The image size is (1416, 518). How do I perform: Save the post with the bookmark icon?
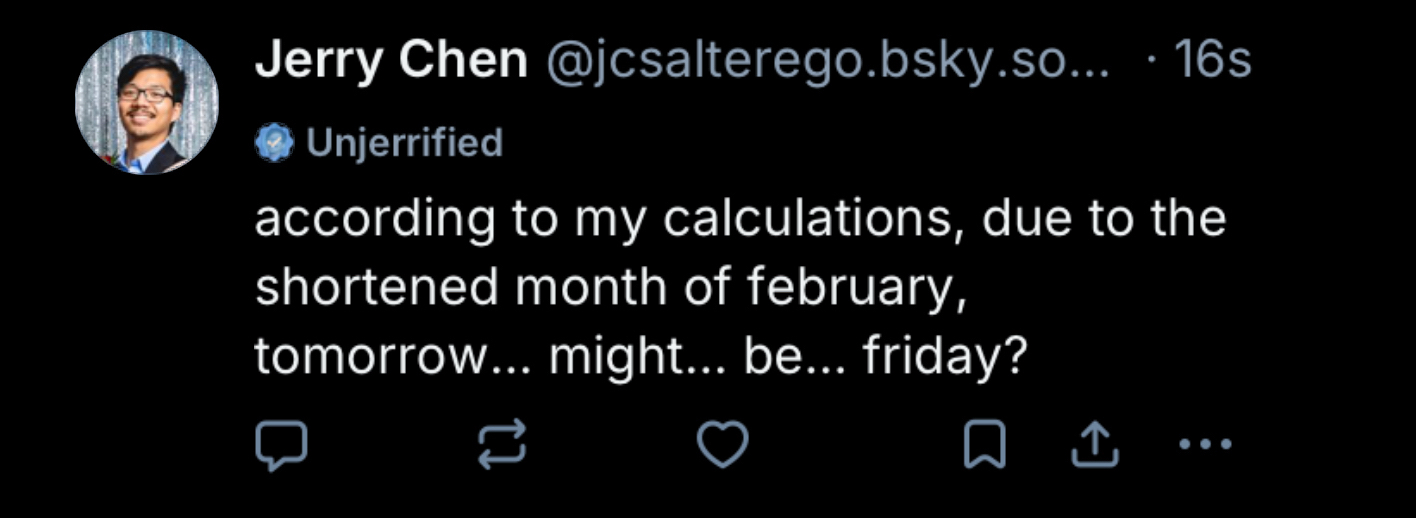(x=984, y=446)
